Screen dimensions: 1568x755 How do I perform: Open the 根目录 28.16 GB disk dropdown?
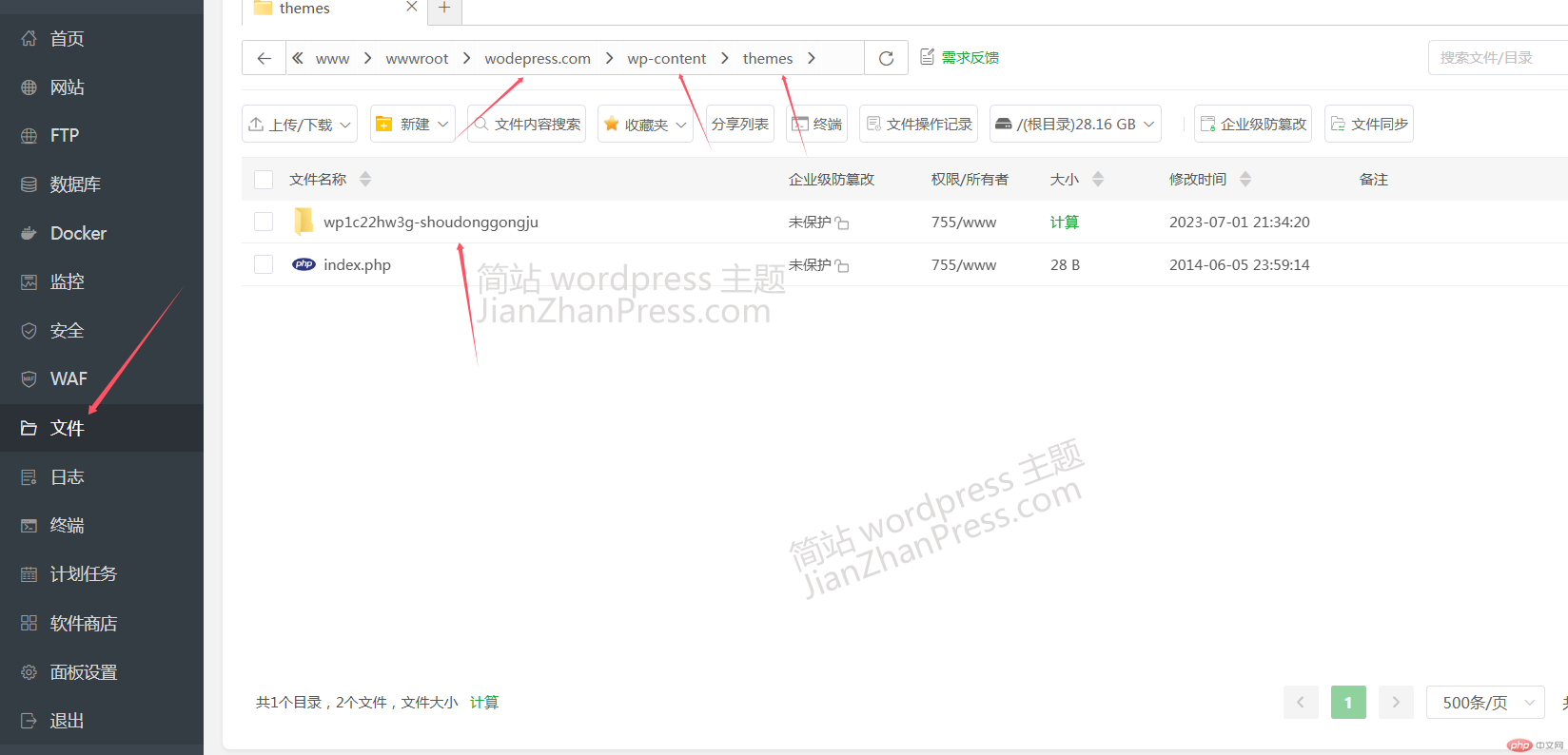pyautogui.click(x=1075, y=124)
